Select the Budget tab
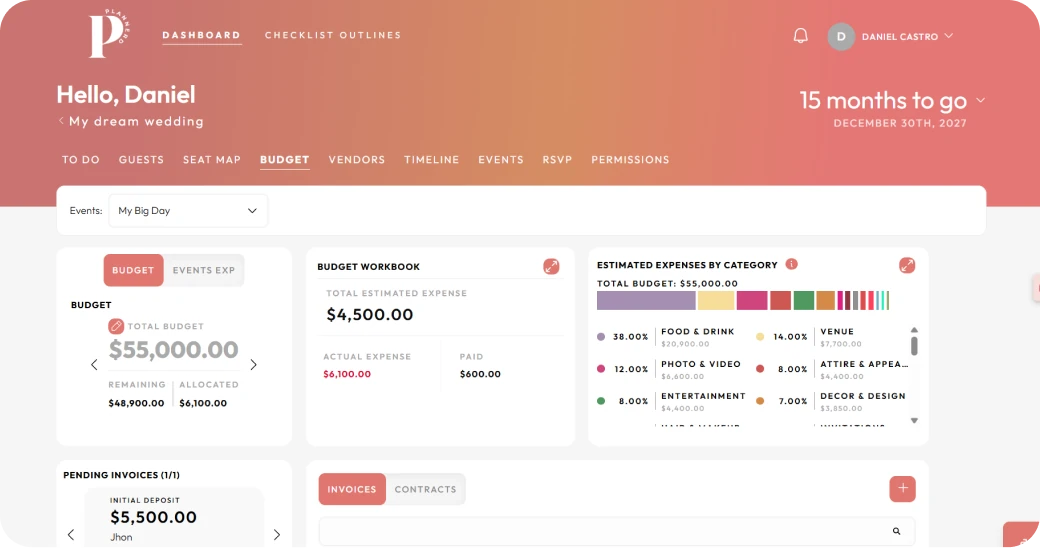The image size is (1040, 548). (x=285, y=160)
